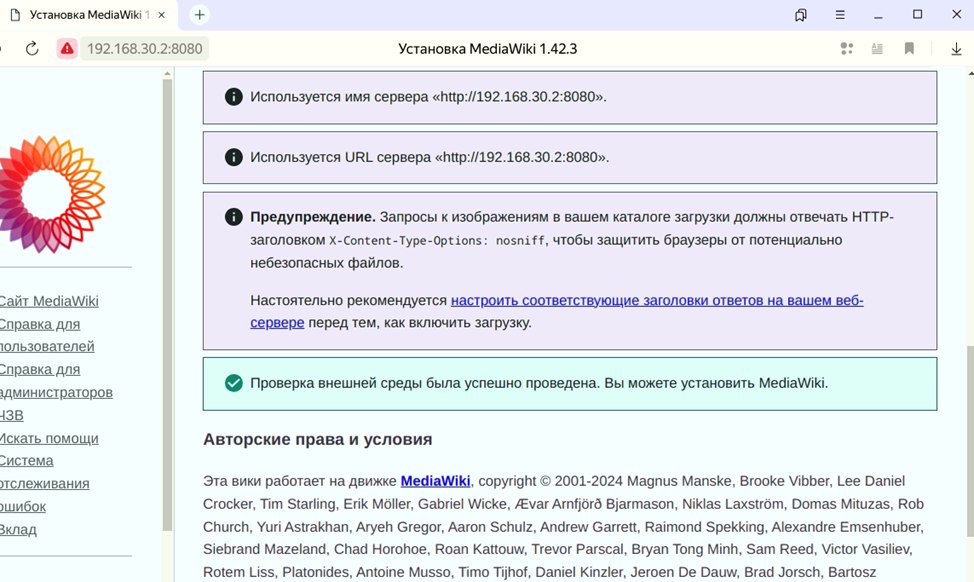
Task: Close the browser window
Action: (x=957, y=14)
